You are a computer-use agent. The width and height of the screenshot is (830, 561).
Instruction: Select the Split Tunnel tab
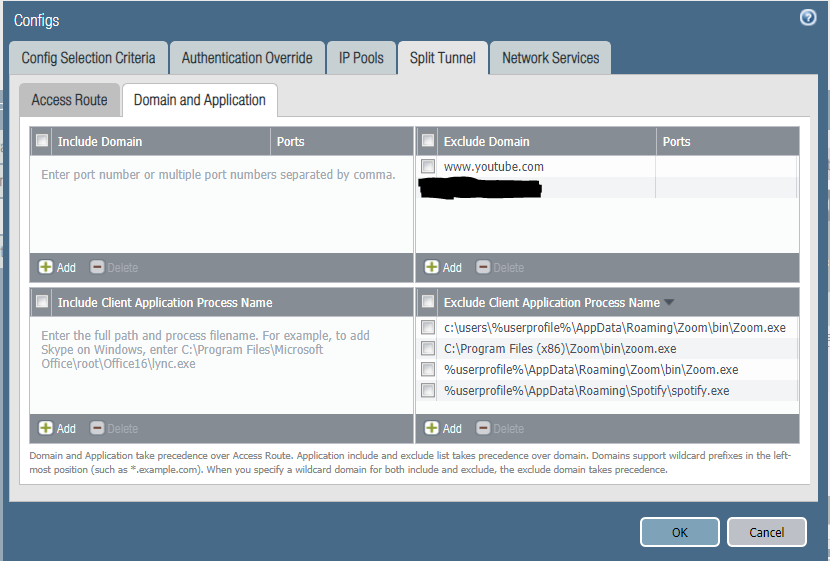click(x=443, y=58)
